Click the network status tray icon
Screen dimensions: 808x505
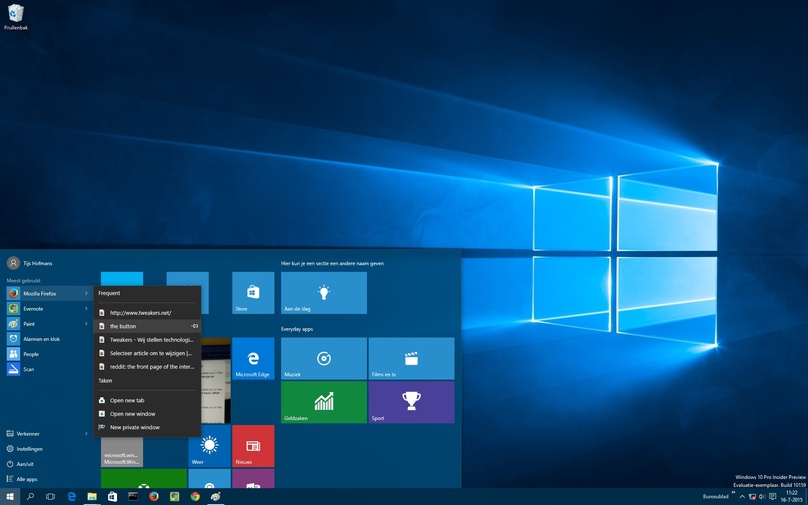752,497
